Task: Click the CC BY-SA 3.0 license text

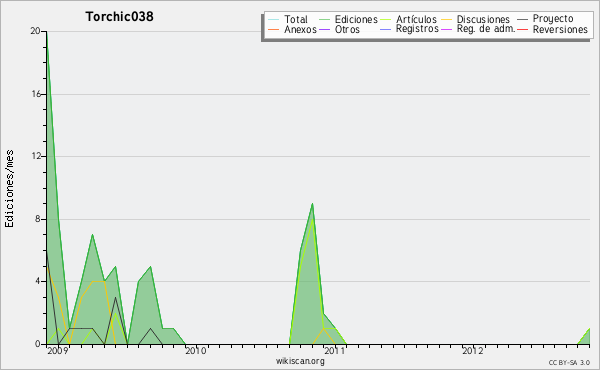Action: 569,362
